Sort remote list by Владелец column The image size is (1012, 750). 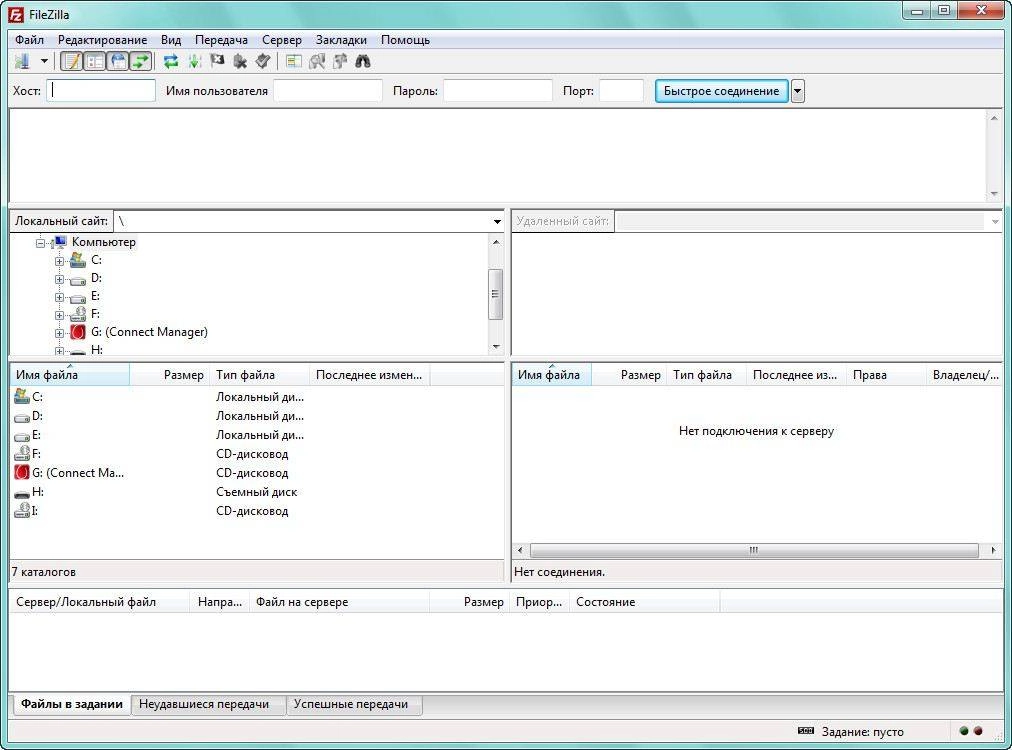[964, 375]
